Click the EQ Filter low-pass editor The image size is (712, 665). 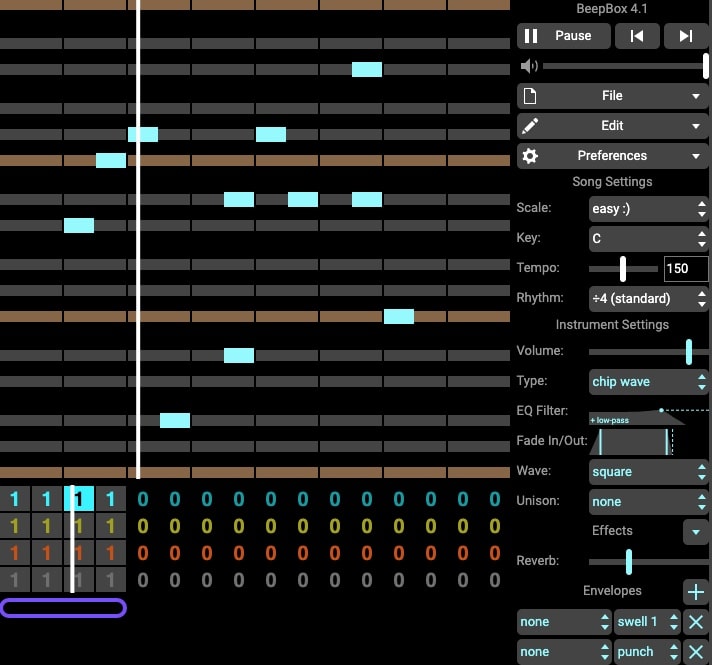pos(647,415)
